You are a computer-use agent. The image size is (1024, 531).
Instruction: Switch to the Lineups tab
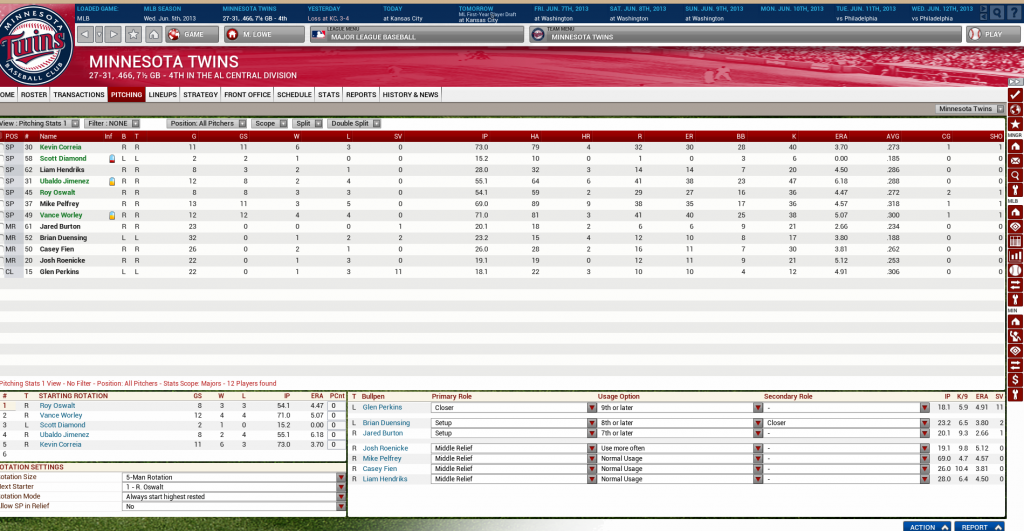pos(162,94)
